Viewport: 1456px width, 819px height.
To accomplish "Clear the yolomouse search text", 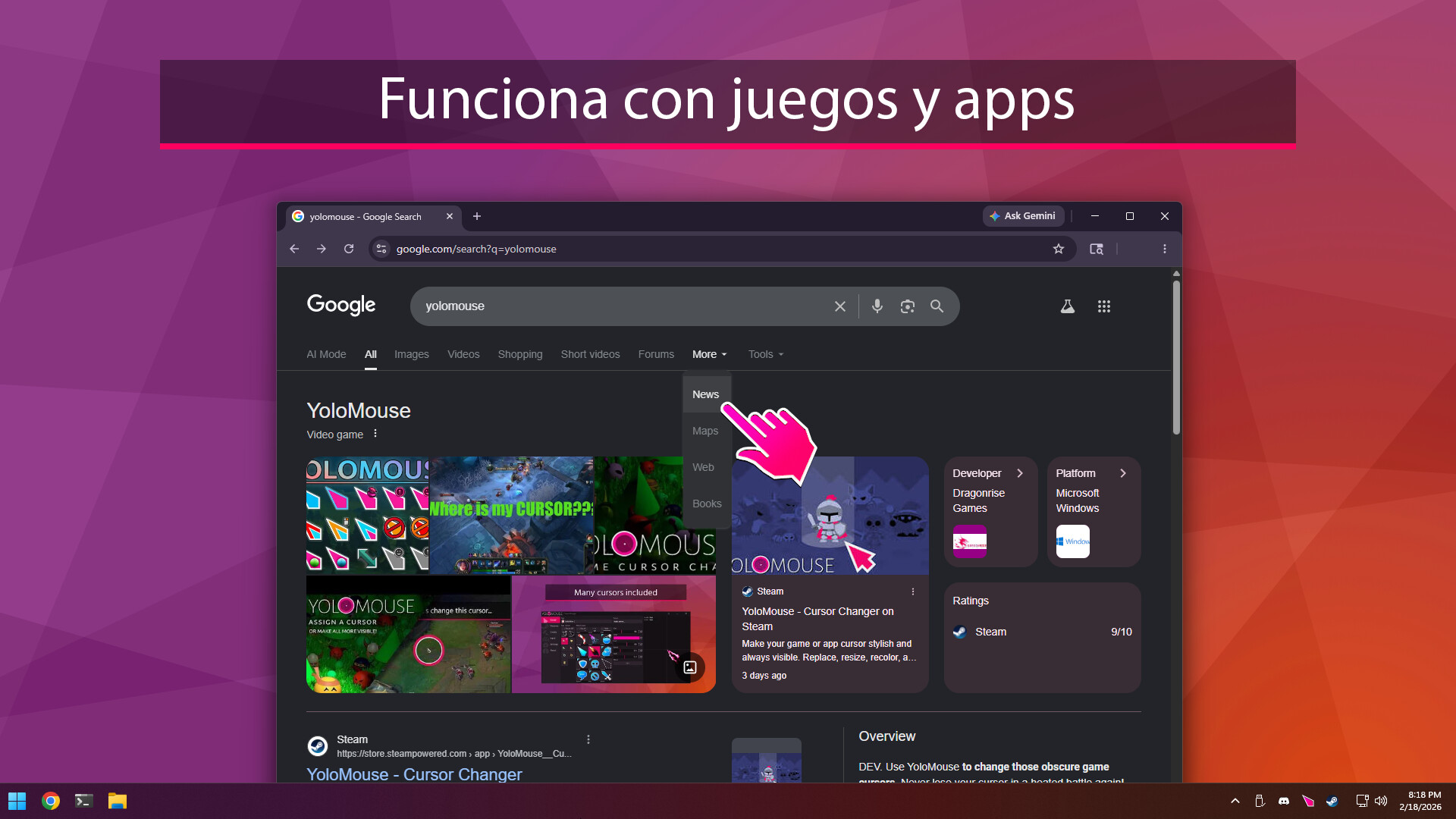I will tap(840, 306).
